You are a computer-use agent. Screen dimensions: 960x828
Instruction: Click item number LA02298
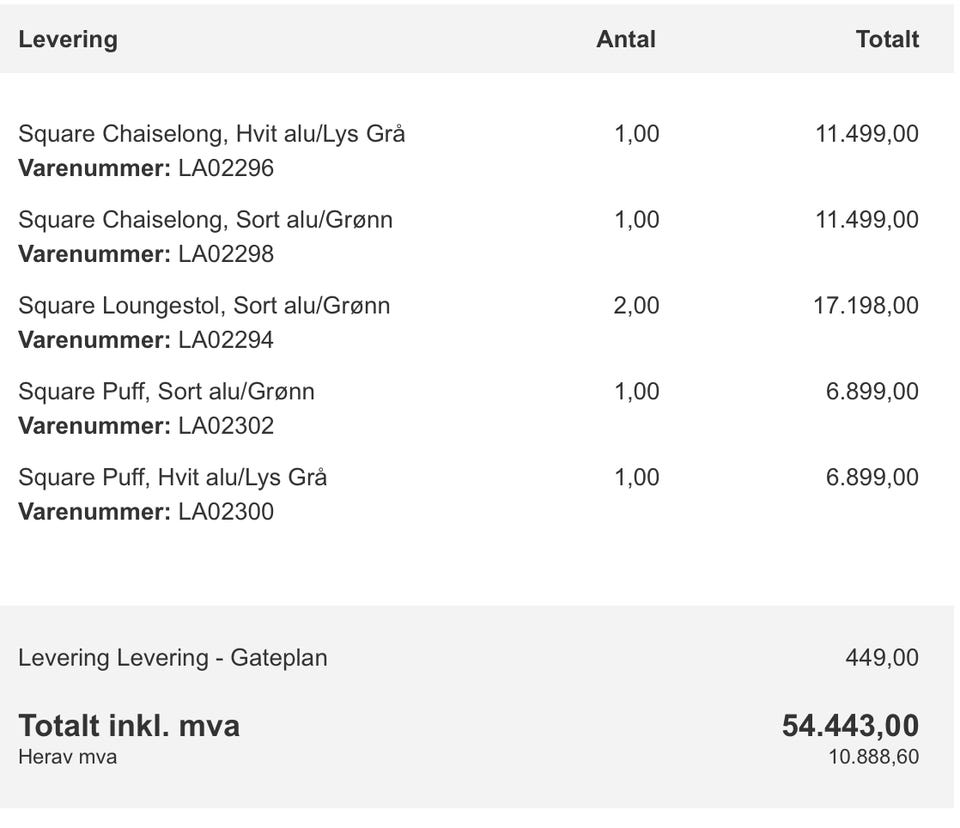click(226, 254)
